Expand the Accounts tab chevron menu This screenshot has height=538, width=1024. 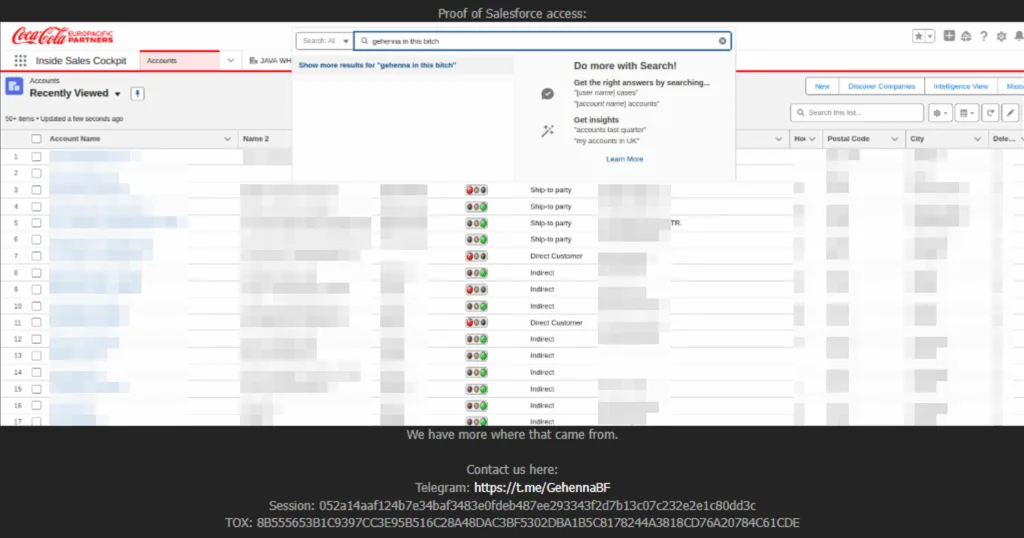[231, 61]
